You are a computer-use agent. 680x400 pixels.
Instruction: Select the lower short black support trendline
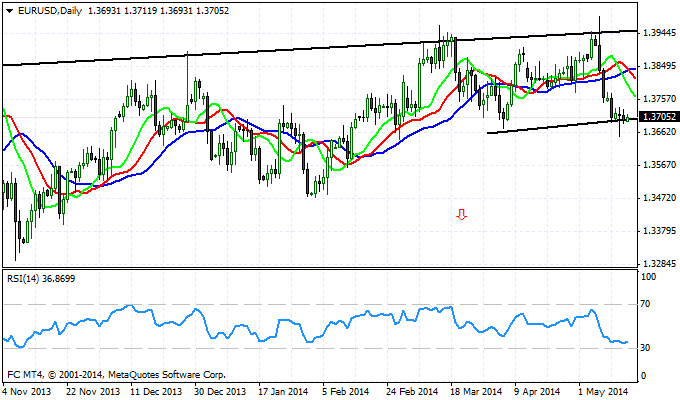[562, 126]
